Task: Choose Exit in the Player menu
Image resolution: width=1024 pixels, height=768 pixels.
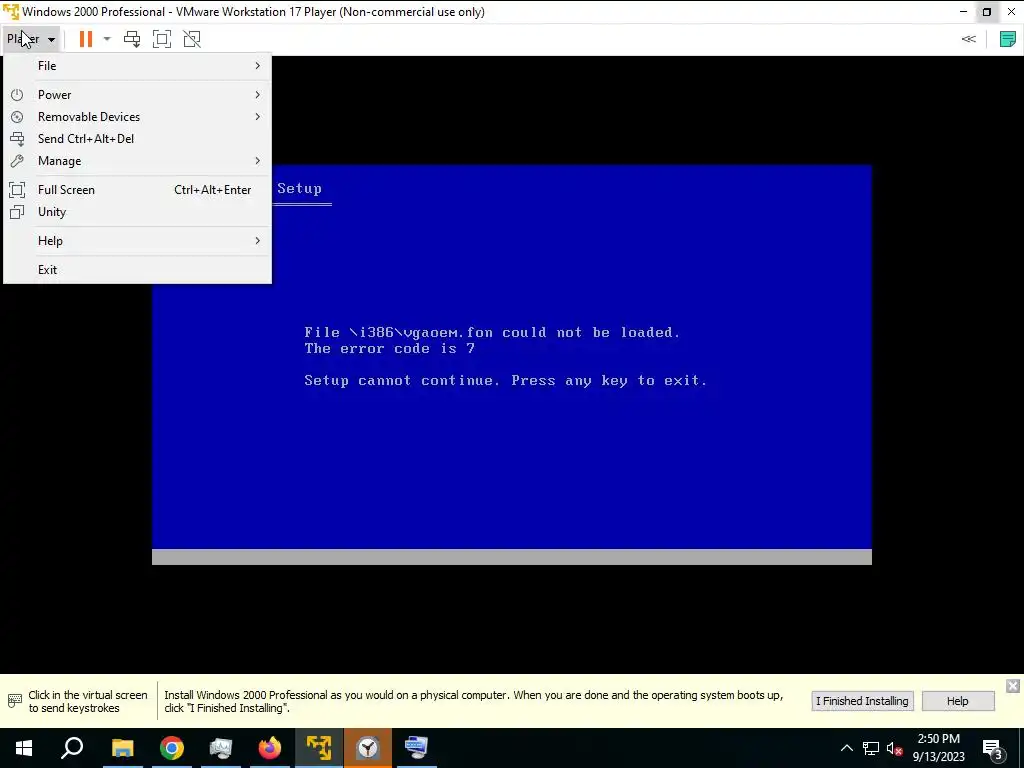Action: click(x=137, y=270)
